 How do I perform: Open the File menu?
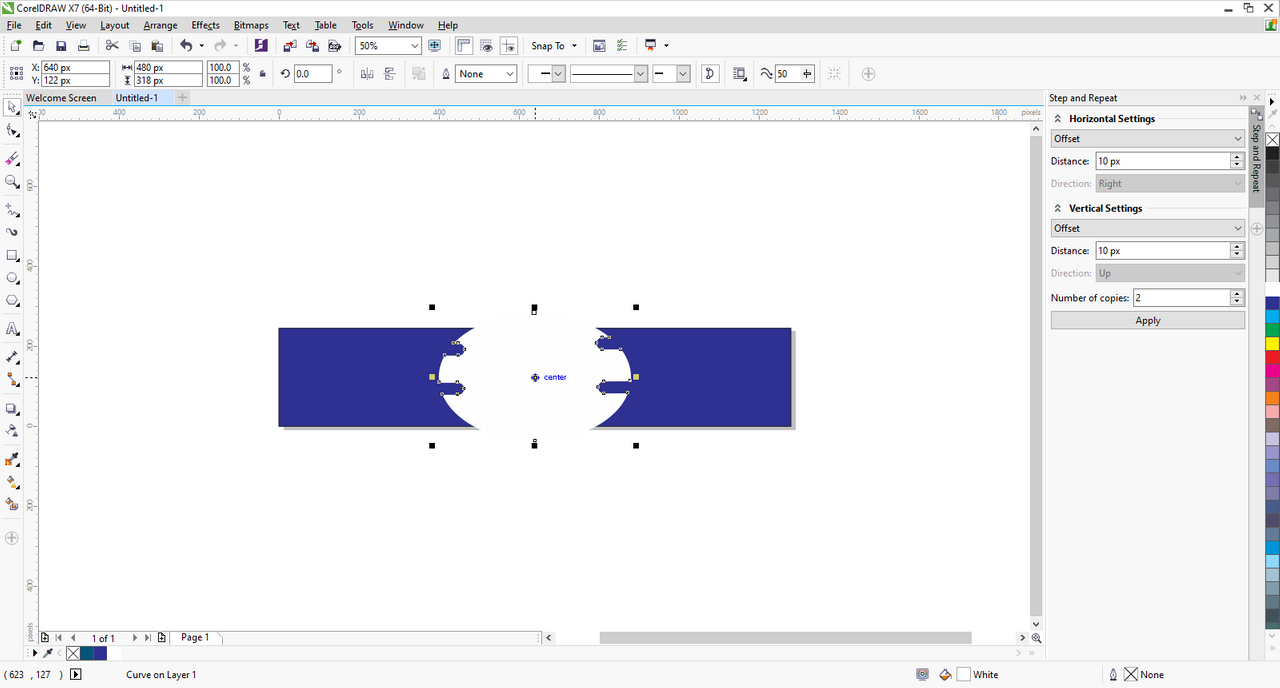(14, 25)
